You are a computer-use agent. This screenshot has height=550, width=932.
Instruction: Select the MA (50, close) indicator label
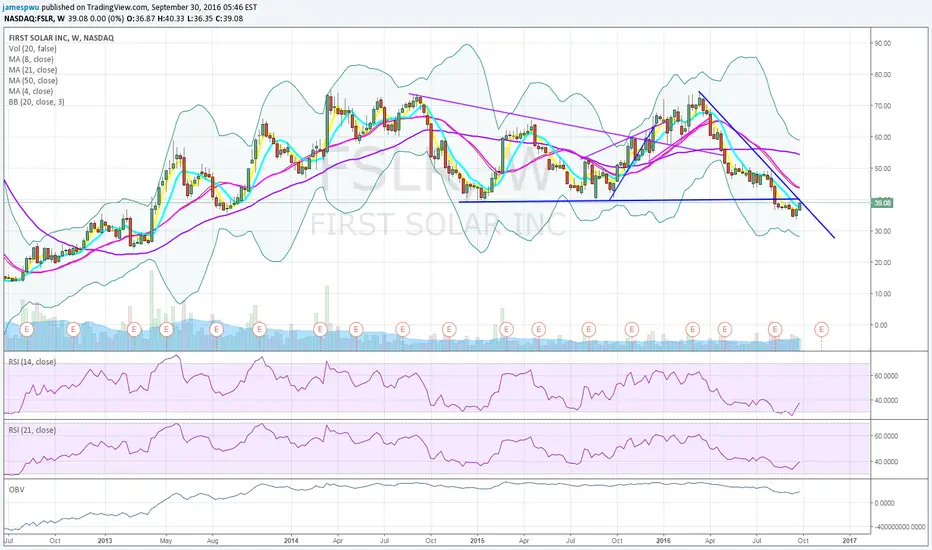tap(33, 81)
